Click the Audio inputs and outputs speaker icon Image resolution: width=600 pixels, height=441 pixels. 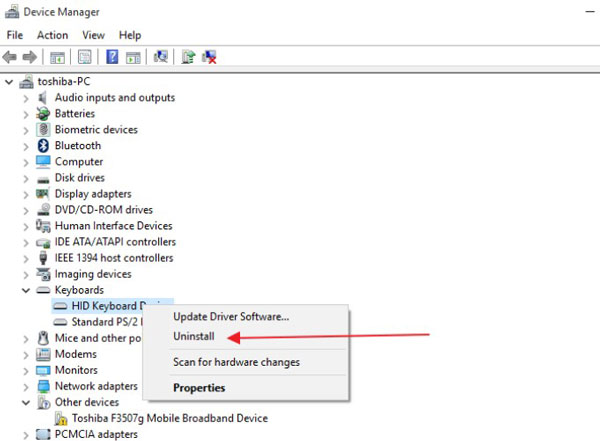pos(42,98)
